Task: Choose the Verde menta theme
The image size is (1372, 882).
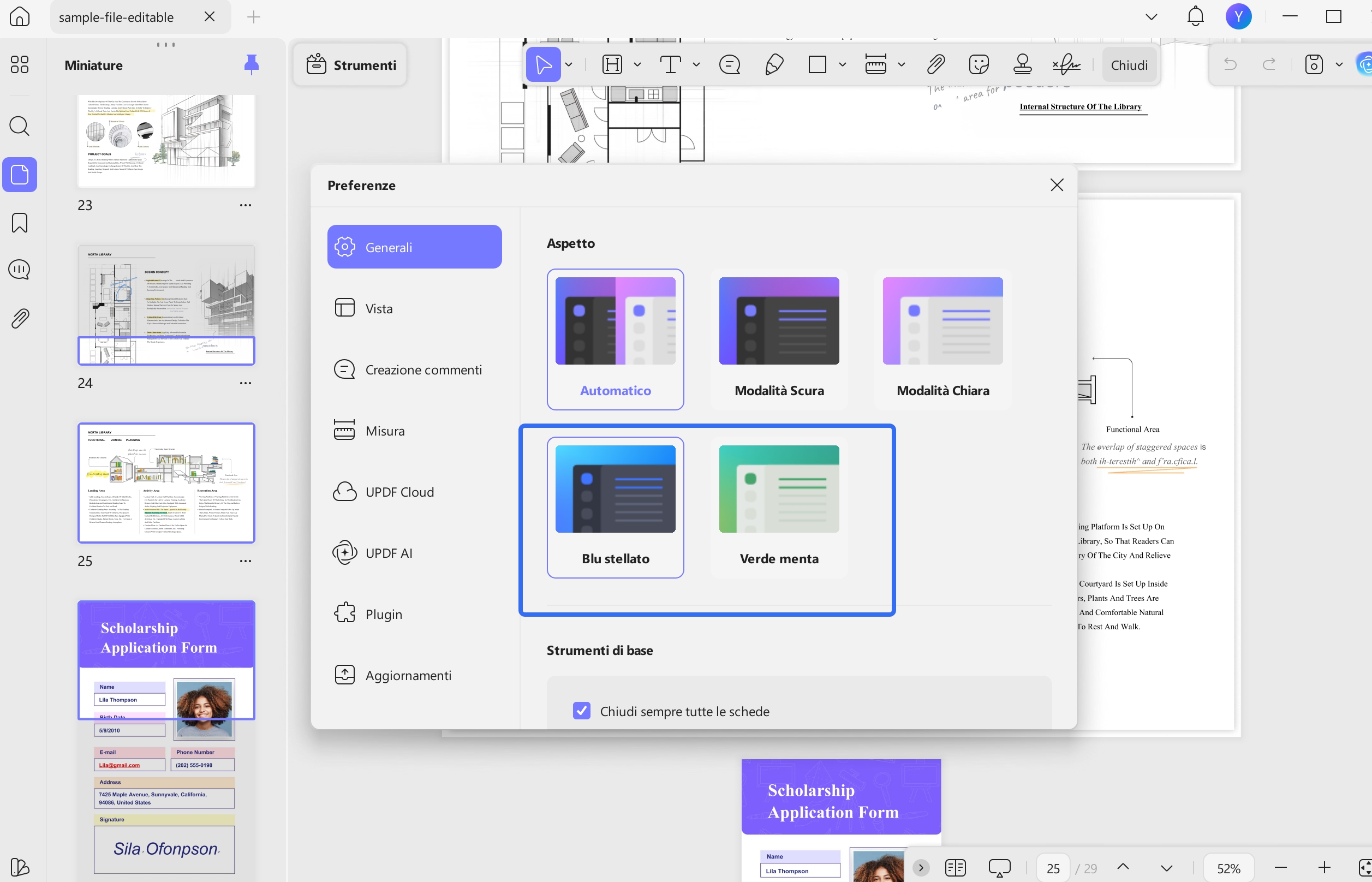Action: pos(779,508)
